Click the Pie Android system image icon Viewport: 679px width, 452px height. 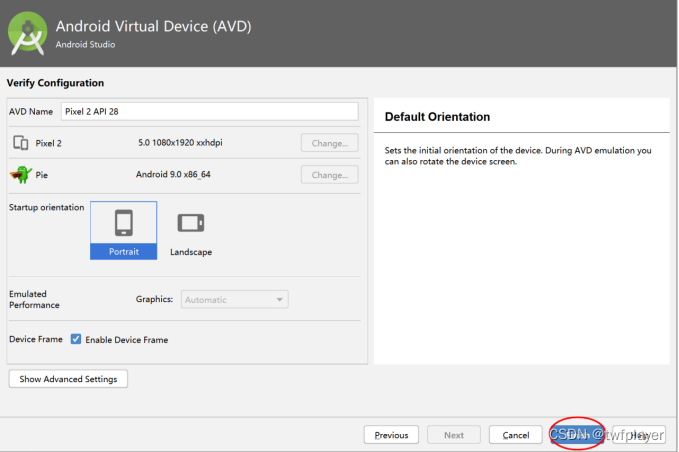click(21, 174)
